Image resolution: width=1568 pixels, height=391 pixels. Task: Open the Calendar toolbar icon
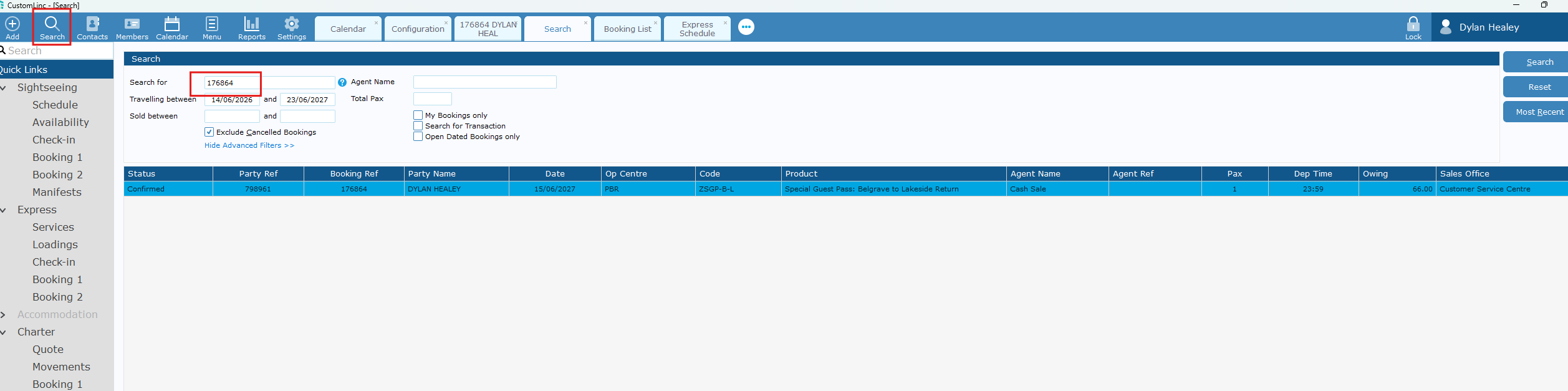(172, 28)
